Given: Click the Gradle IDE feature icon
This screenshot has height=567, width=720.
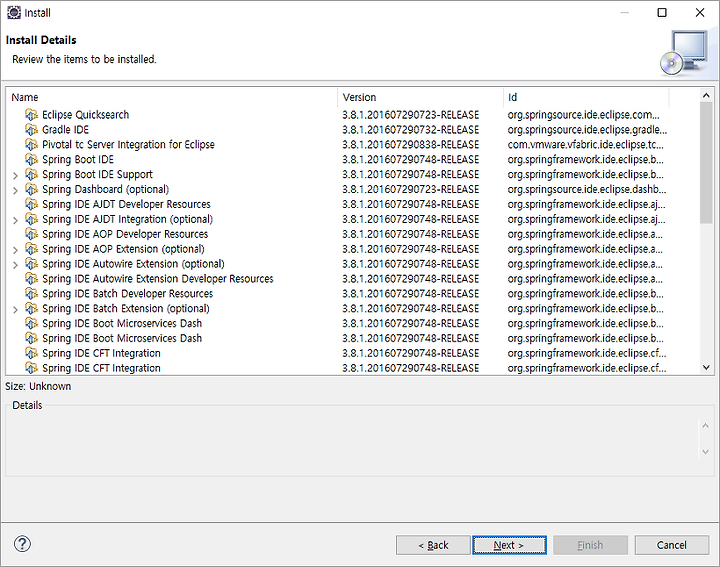Looking at the screenshot, I should pos(31,129).
